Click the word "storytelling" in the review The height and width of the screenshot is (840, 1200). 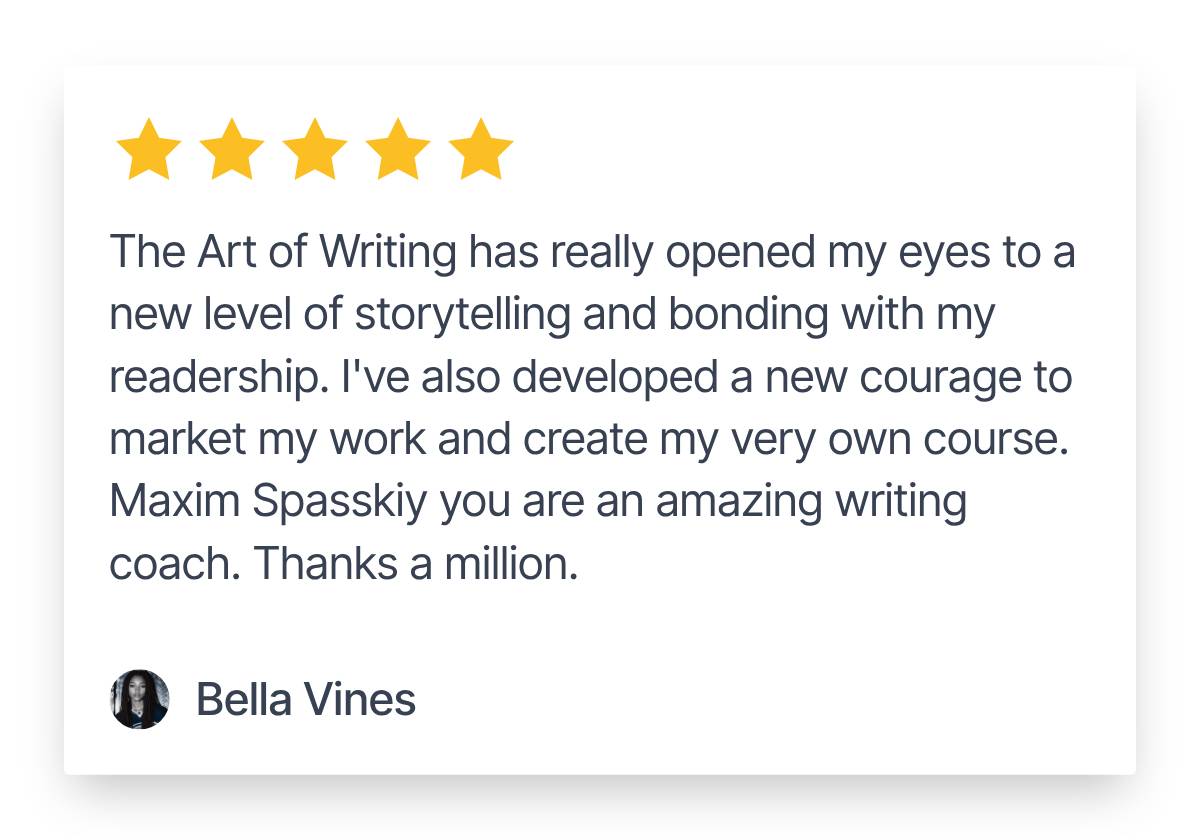464,315
